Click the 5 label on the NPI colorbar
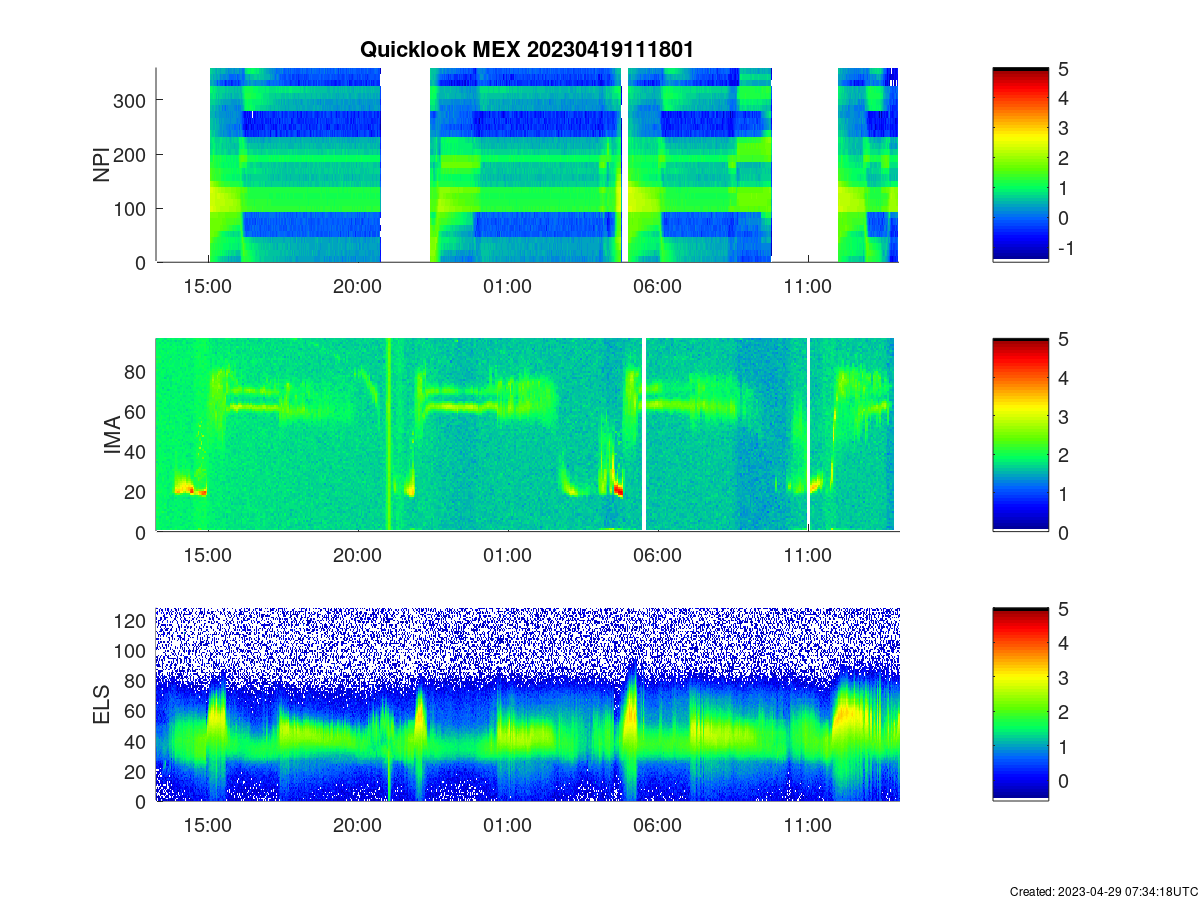 (1064, 68)
